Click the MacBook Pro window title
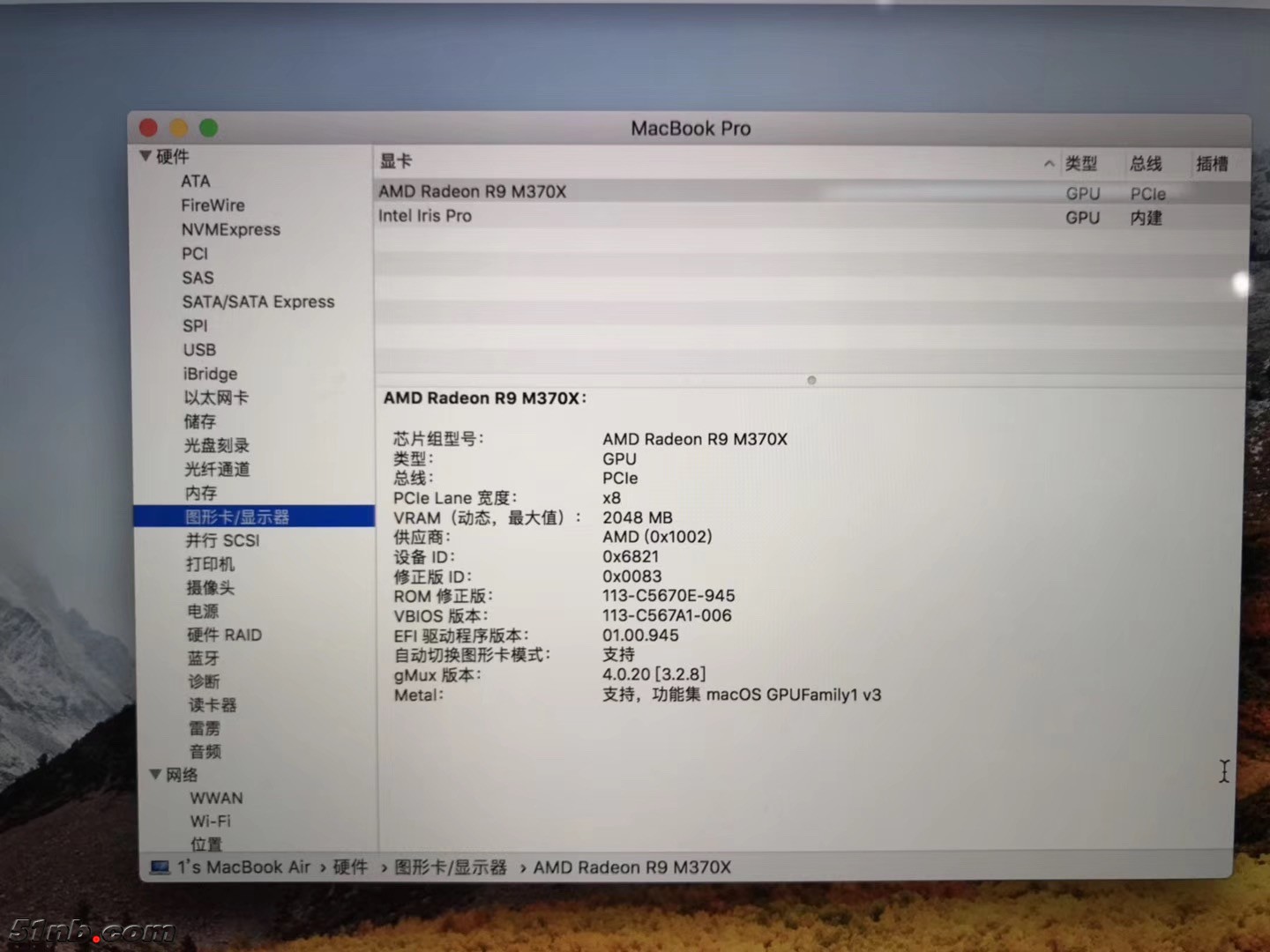This screenshot has height=952, width=1270. click(691, 129)
